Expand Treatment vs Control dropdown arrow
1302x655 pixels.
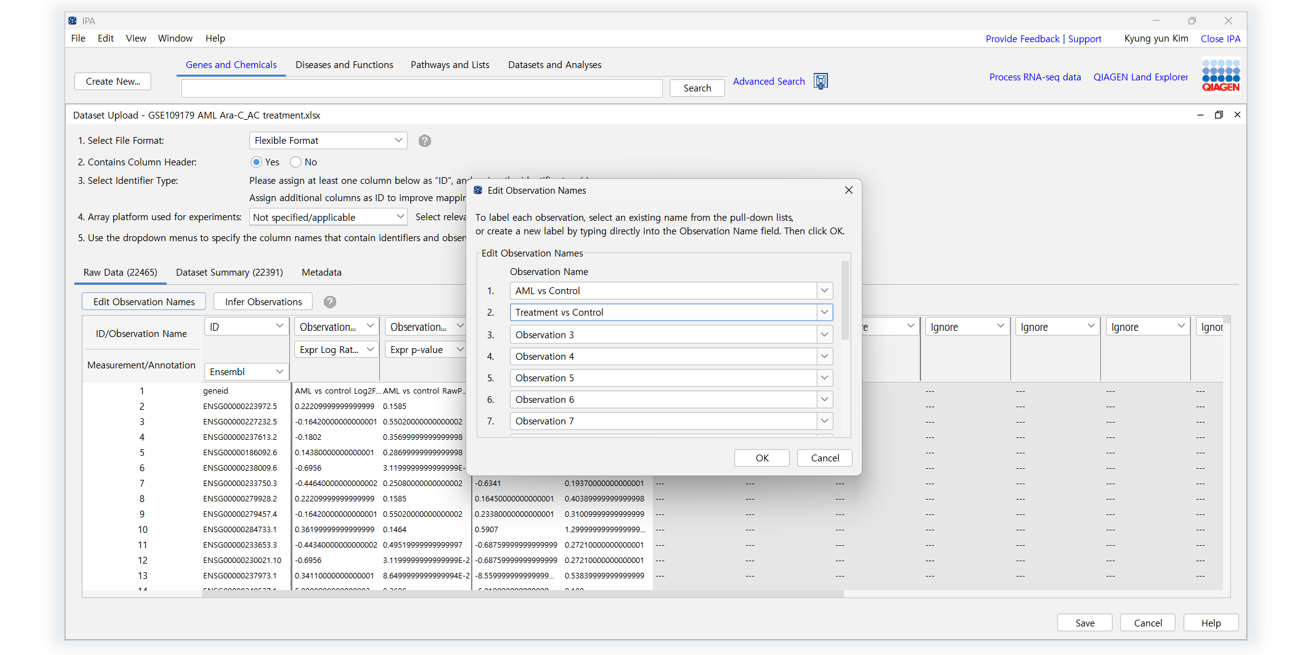[x=824, y=313]
